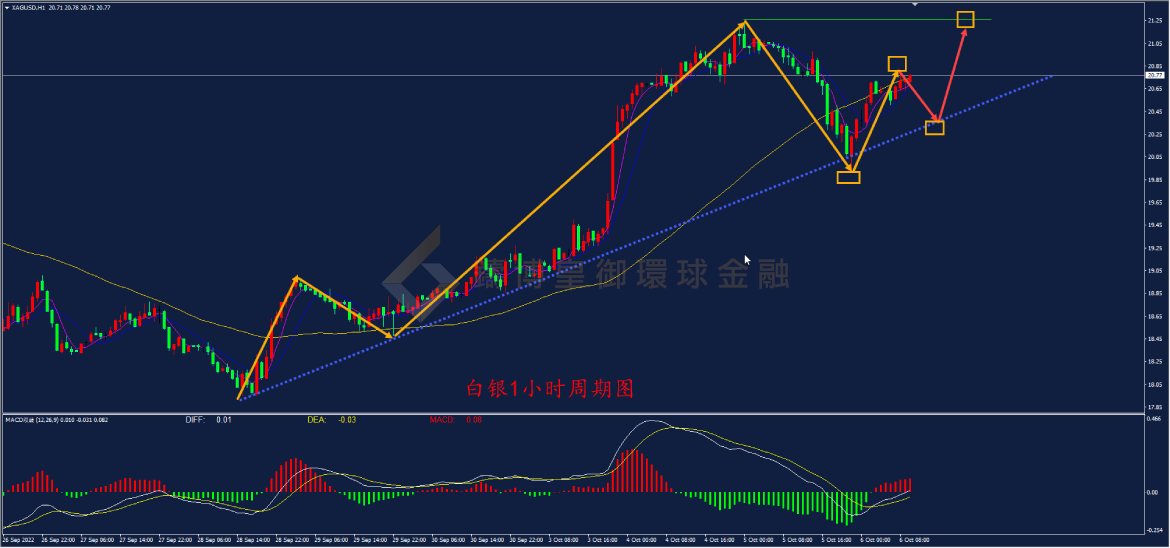Click the red downward forecast arrow

coord(920,97)
